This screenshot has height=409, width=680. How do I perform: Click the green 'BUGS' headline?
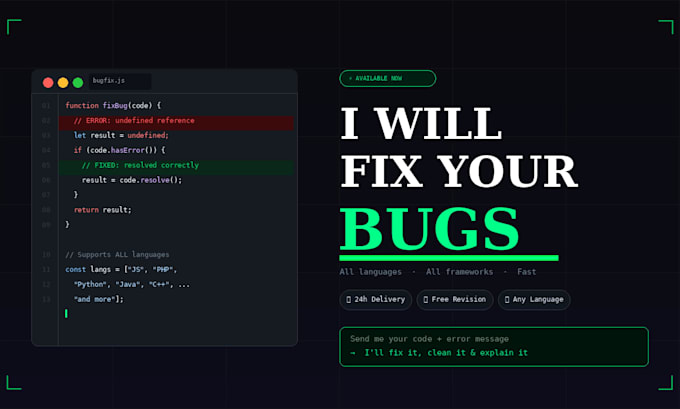tap(429, 229)
